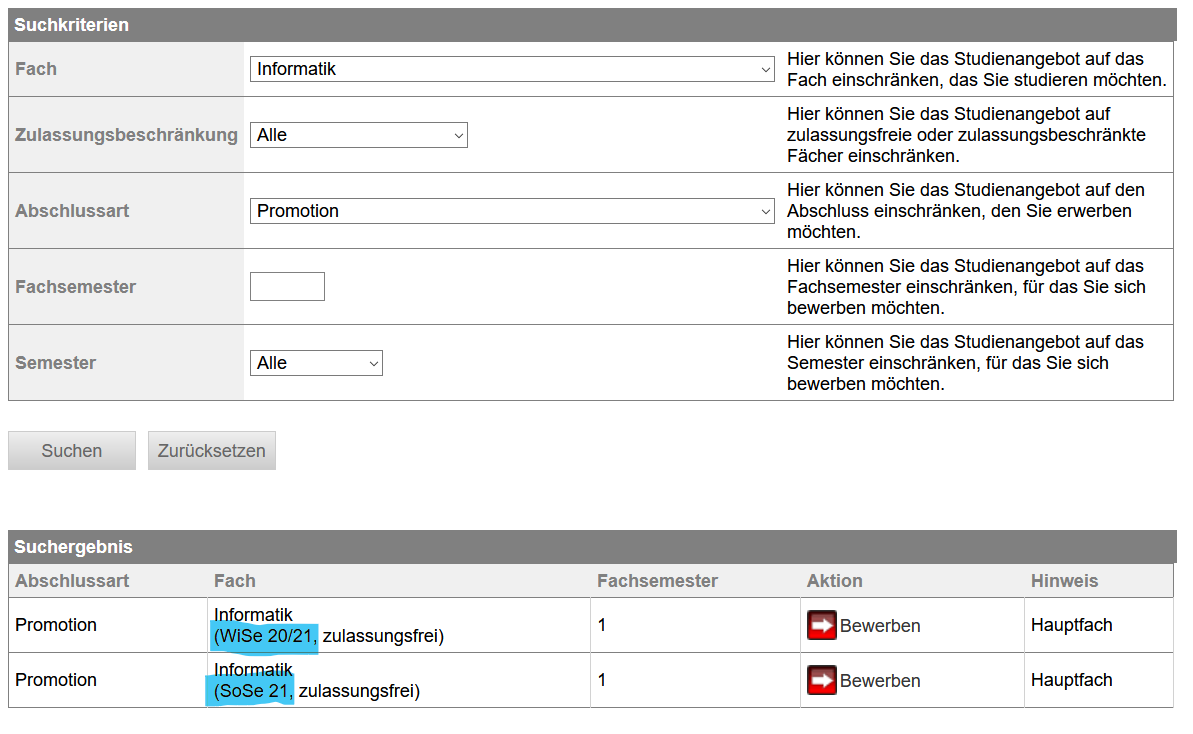This screenshot has height=734, width=1193.
Task: Click the Suchen button
Action: click(72, 451)
